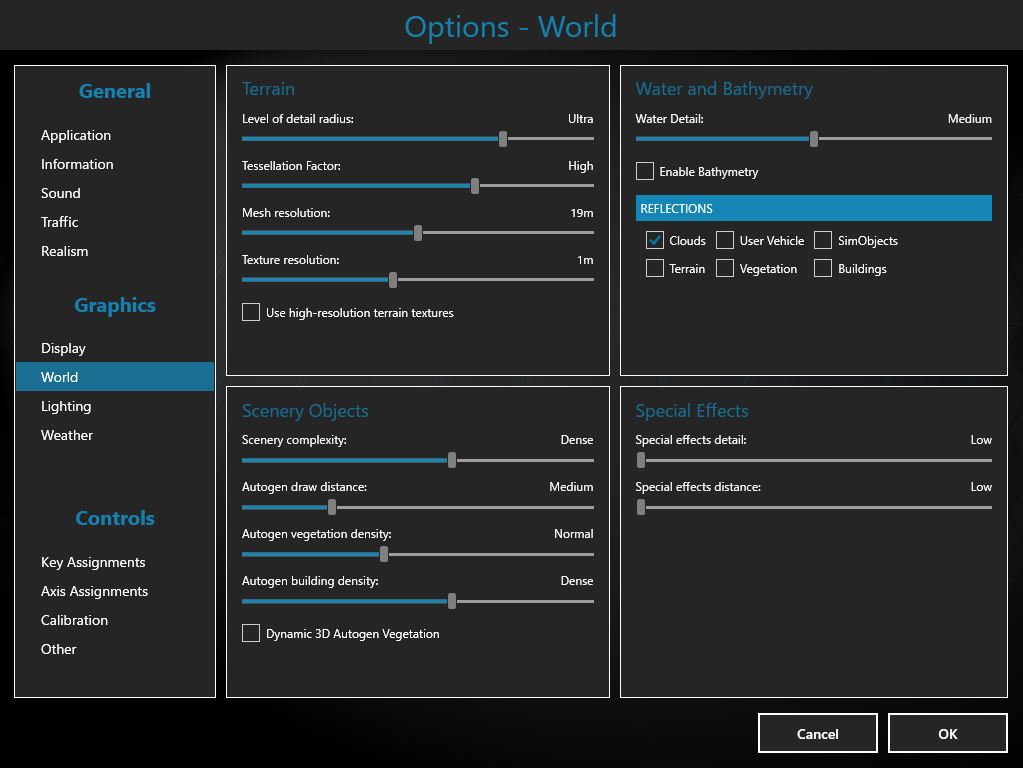This screenshot has height=769, width=1023.
Task: Click the Water Detail slider handle
Action: pyautogui.click(x=814, y=139)
